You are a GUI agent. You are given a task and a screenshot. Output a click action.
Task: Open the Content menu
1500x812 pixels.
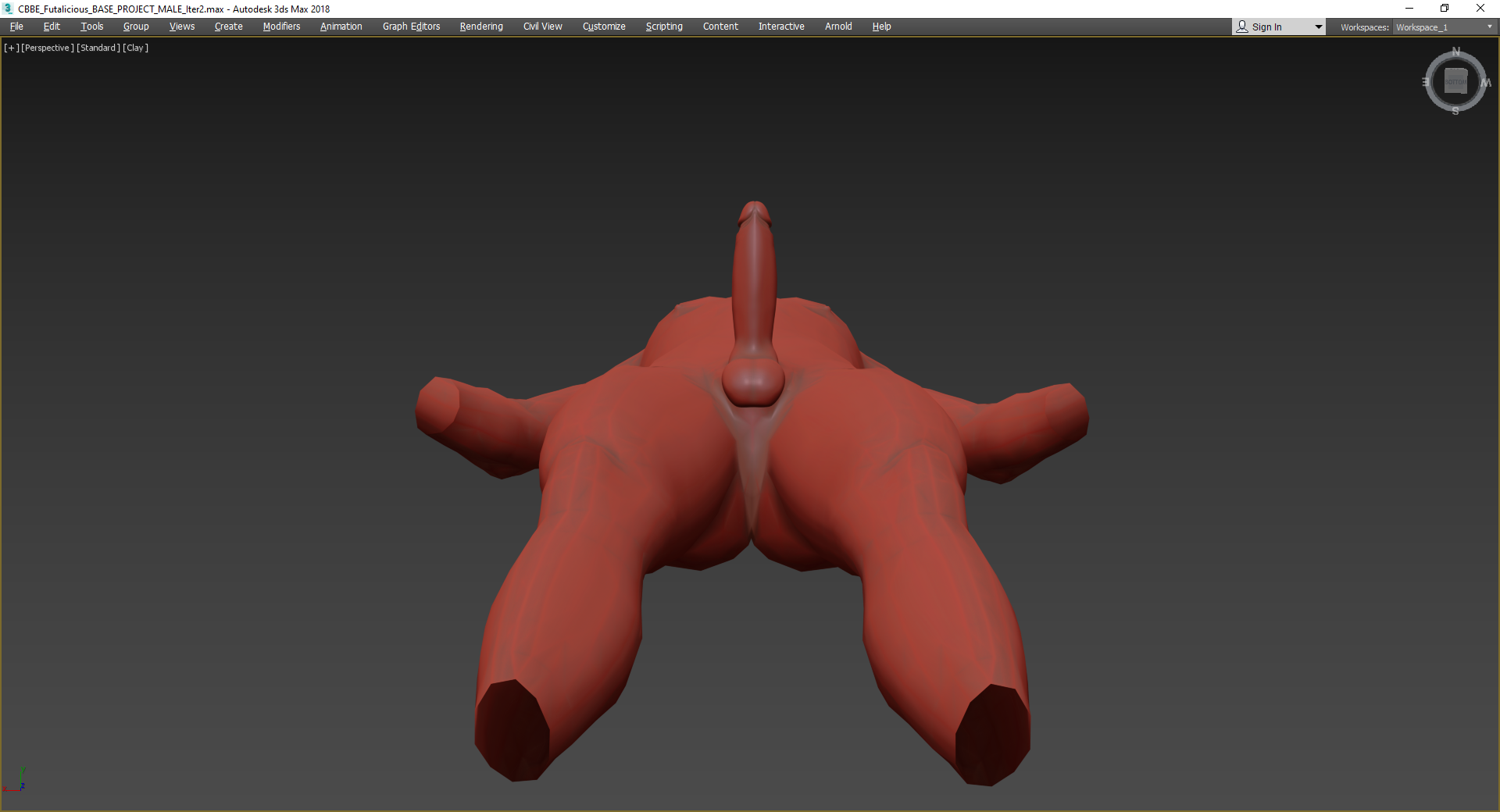pos(720,27)
